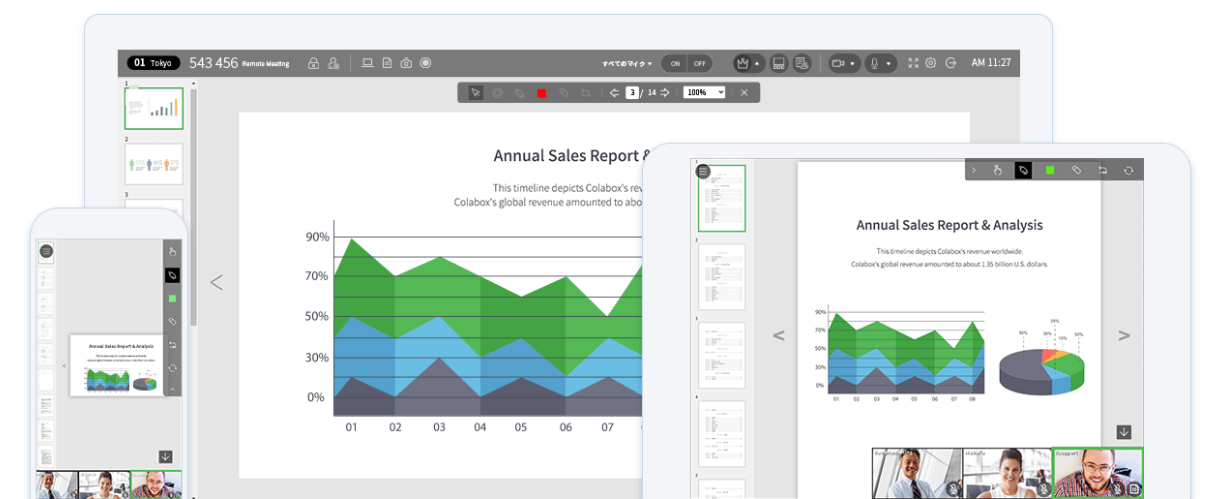Screen dimensions: 1223x499
Task: Click the refresh icon on tablet toolbar
Action: tap(1128, 171)
